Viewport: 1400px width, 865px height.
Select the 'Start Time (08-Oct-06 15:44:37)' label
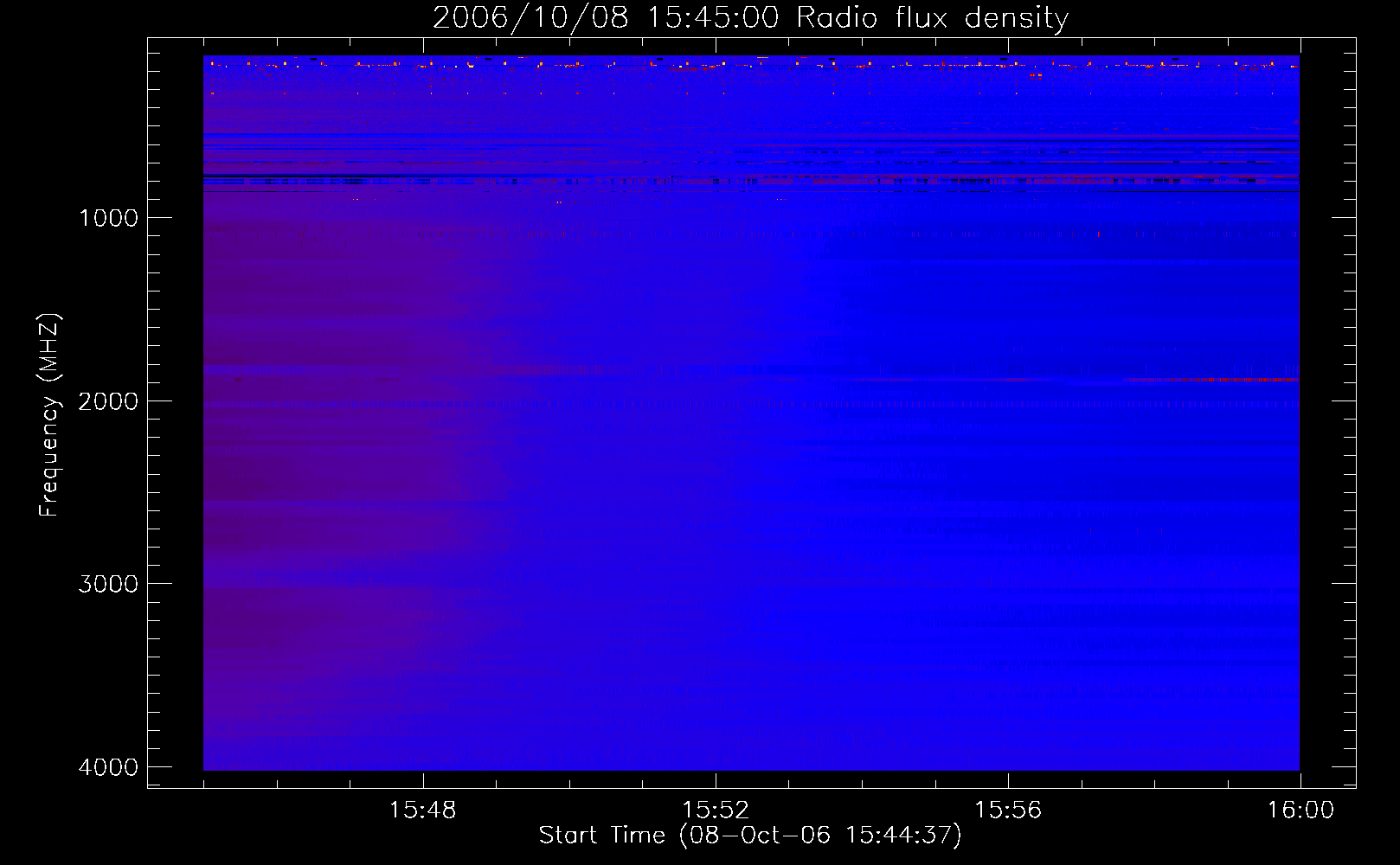click(750, 836)
